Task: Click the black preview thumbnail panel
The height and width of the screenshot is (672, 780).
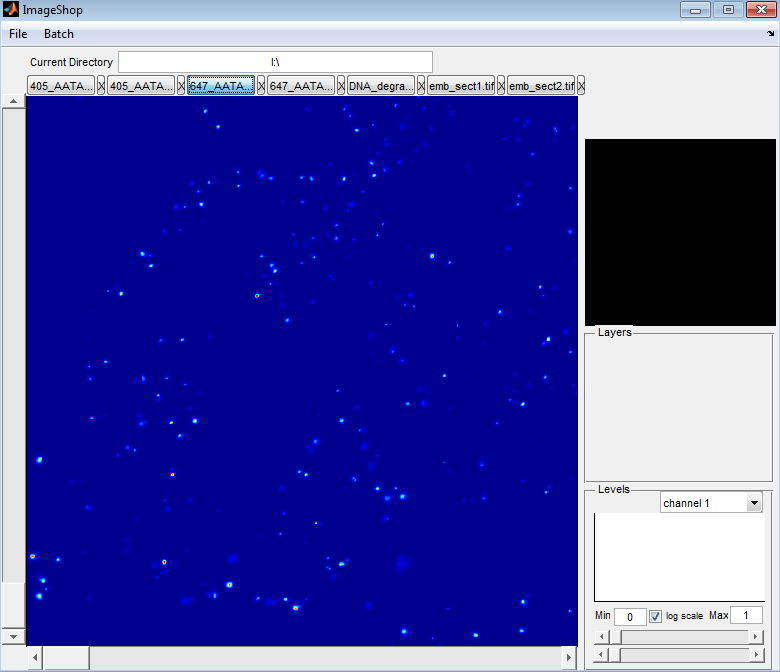Action: click(680, 232)
